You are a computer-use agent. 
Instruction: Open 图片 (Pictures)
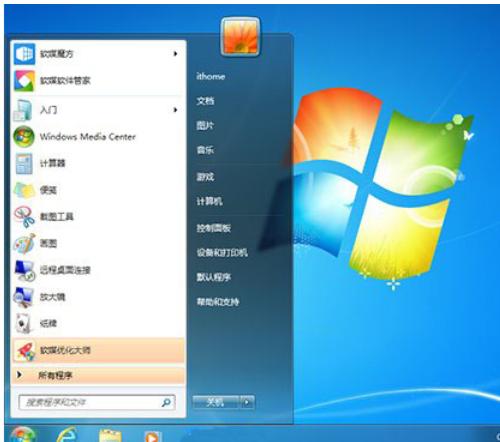tap(205, 125)
